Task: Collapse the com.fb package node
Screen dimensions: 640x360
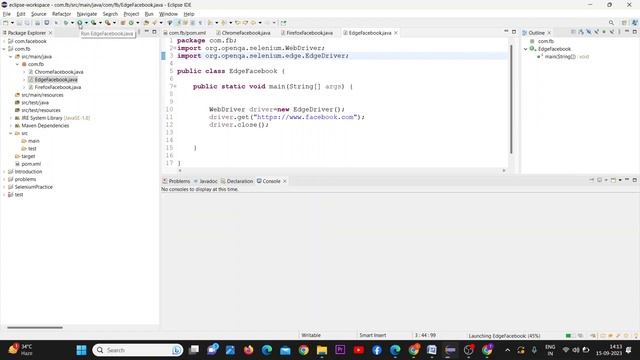Action: [x=18, y=64]
